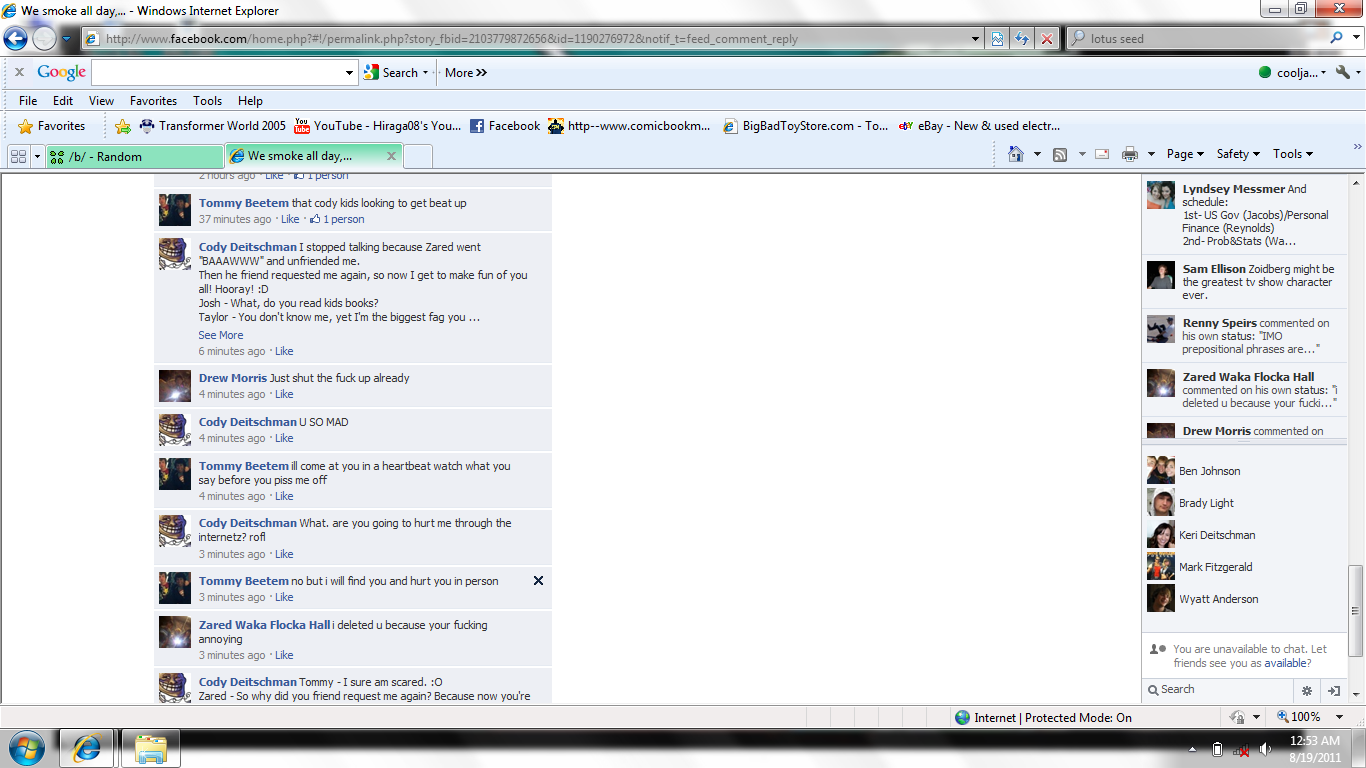Click the volume speaker tray icon
This screenshot has width=1366, height=768.
pos(1265,748)
